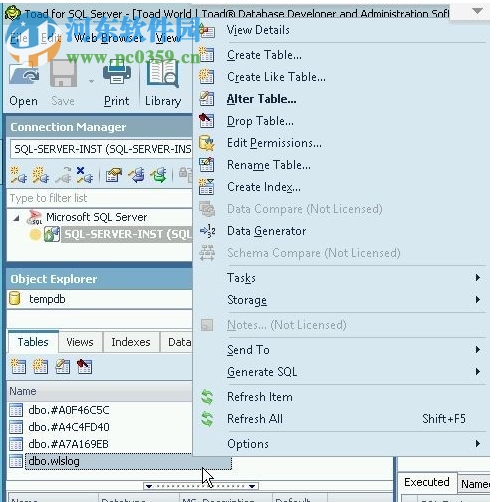Click the Alter Table icon in context menu
The height and width of the screenshot is (502, 497).
tap(207, 99)
